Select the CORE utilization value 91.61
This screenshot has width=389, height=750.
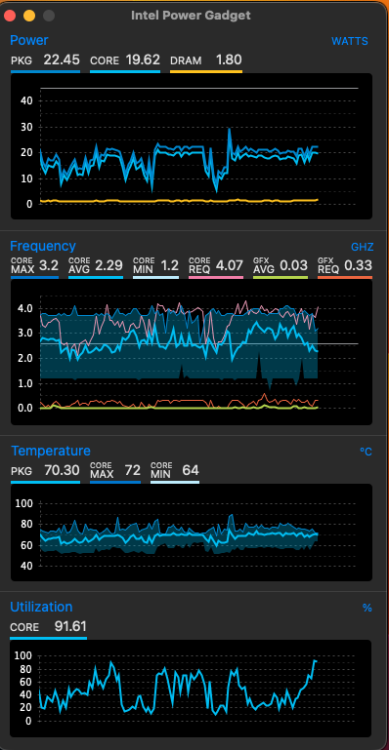pos(70,626)
